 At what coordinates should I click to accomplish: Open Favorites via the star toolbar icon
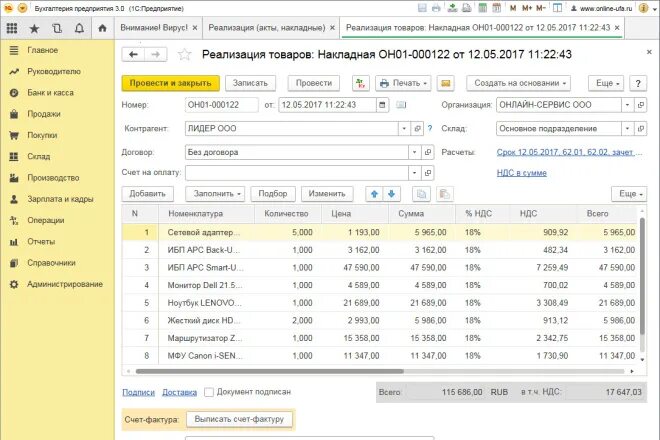click(x=34, y=28)
